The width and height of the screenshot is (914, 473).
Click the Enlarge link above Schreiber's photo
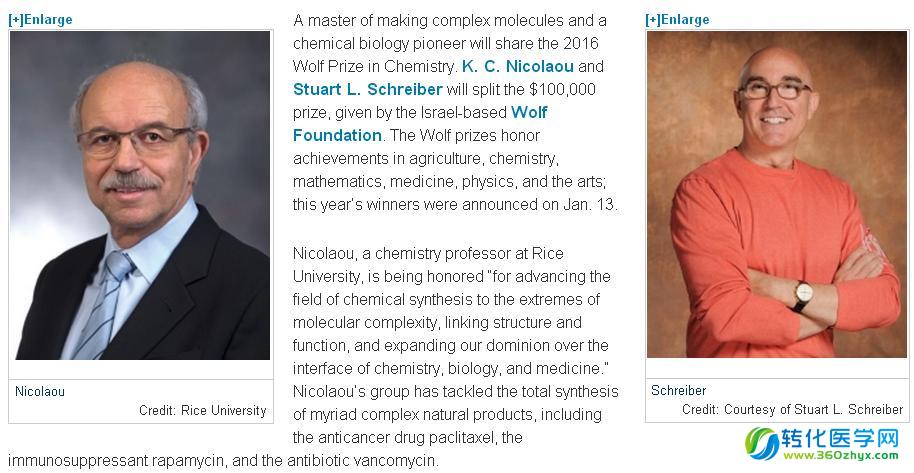[678, 19]
